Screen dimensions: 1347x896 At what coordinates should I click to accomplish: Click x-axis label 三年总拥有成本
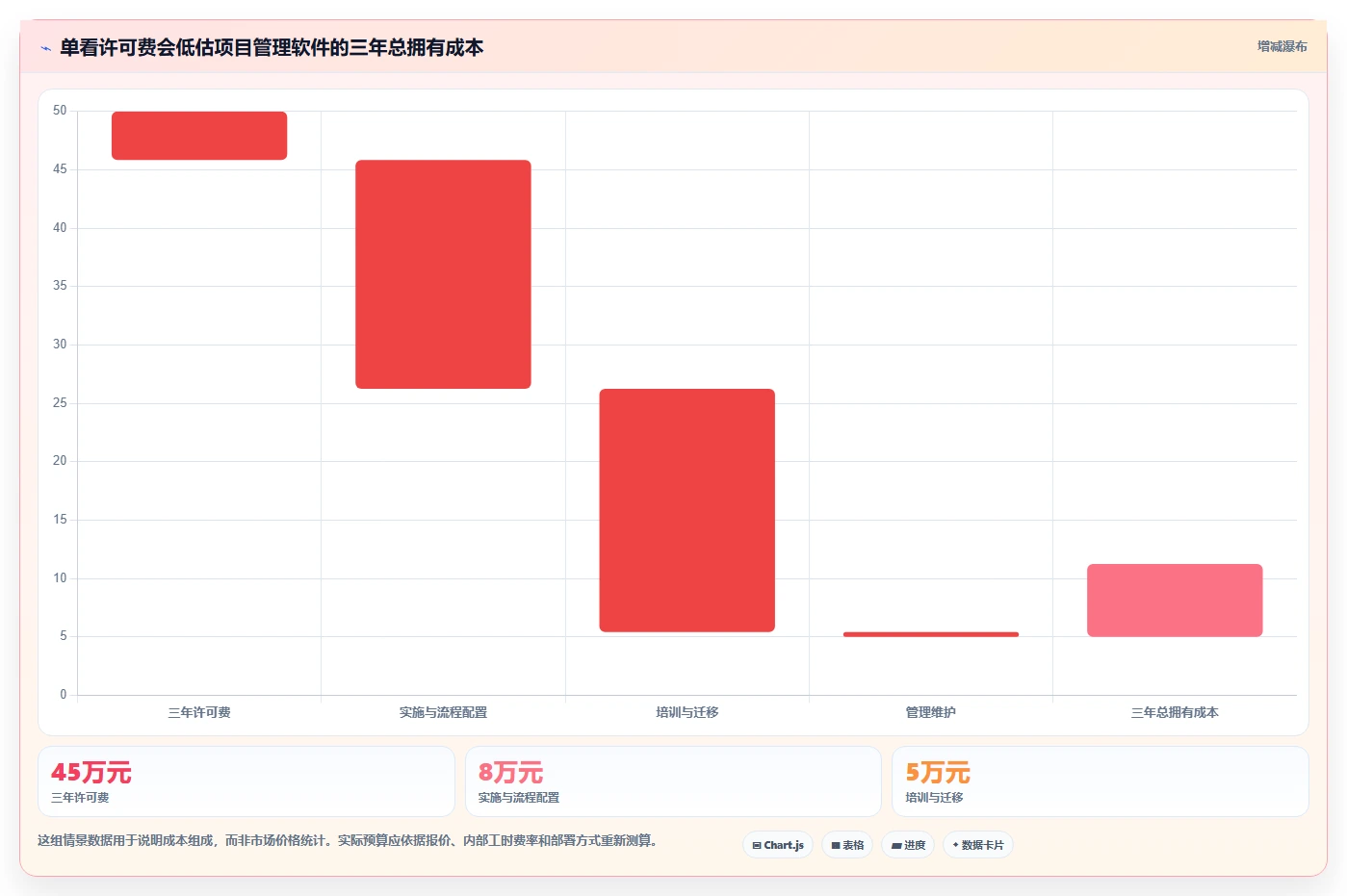click(1175, 712)
